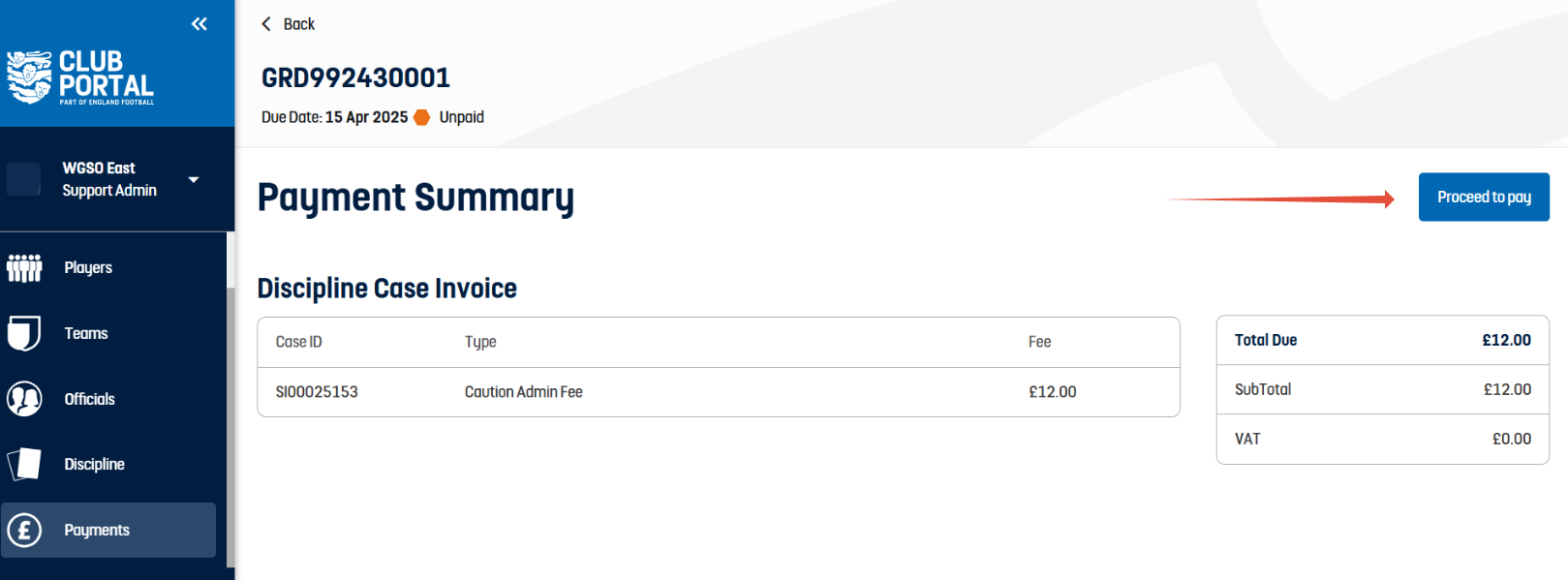1568x580 pixels.
Task: Open Players via the group icon
Action: tap(24, 268)
